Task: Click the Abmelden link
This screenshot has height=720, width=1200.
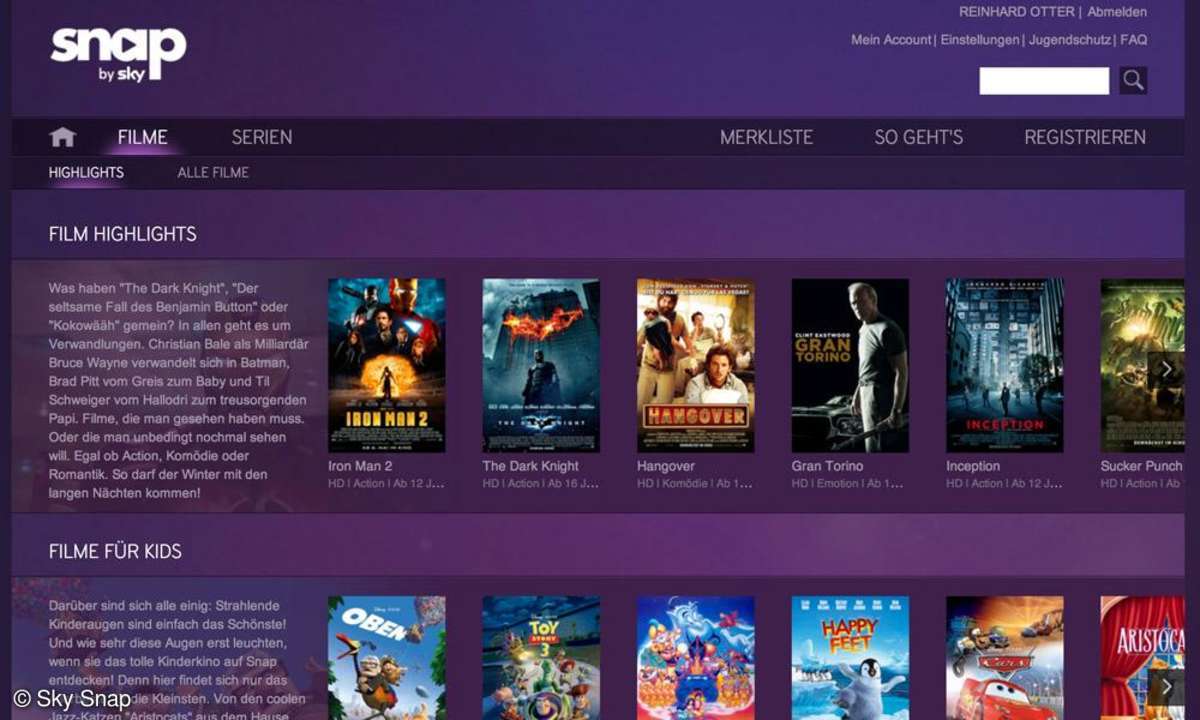Action: pyautogui.click(x=1117, y=12)
